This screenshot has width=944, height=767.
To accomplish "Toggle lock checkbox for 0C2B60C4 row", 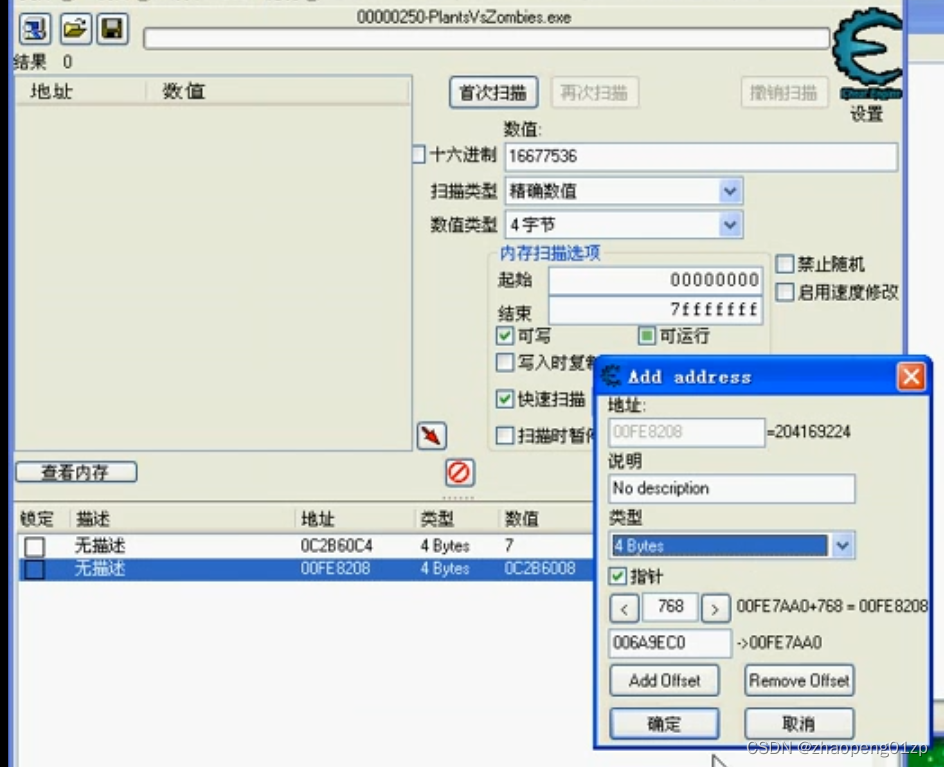I will click(x=34, y=547).
